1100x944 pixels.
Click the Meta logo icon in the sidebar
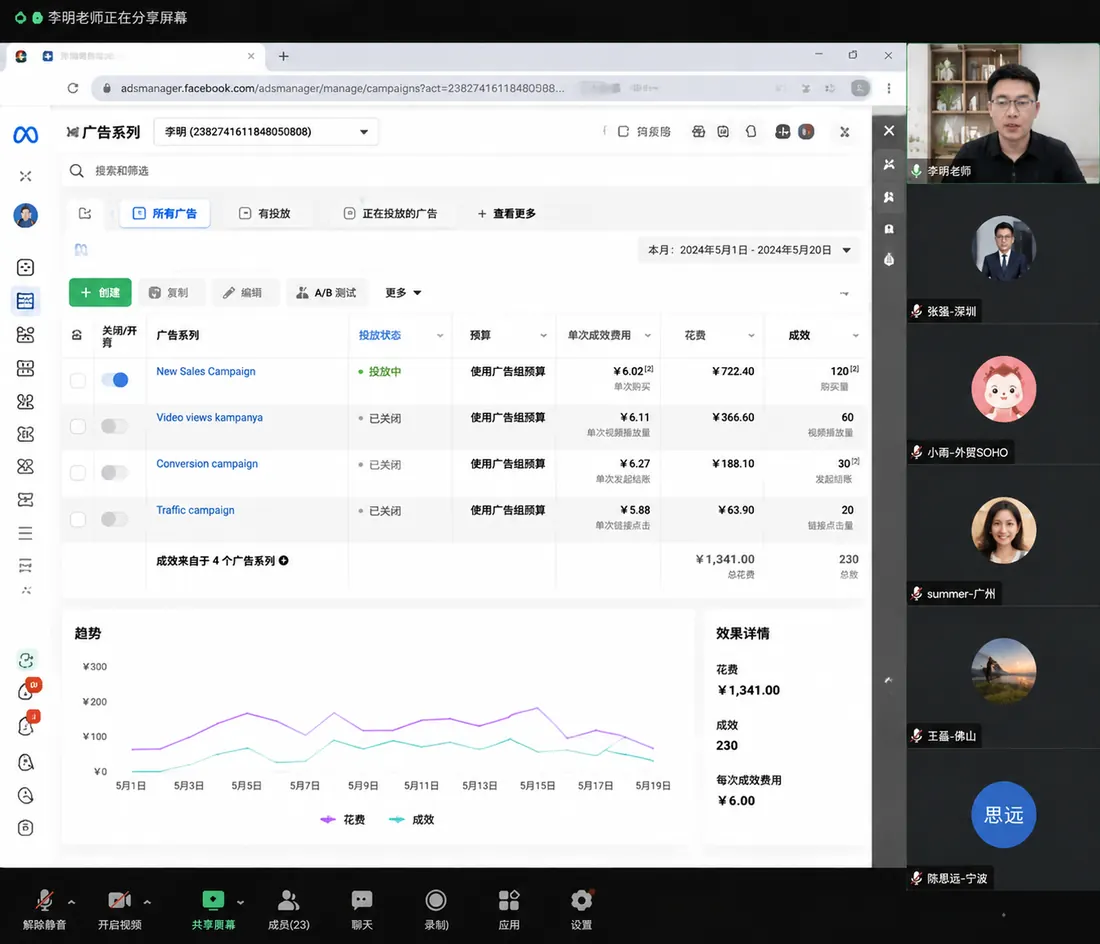(x=26, y=134)
